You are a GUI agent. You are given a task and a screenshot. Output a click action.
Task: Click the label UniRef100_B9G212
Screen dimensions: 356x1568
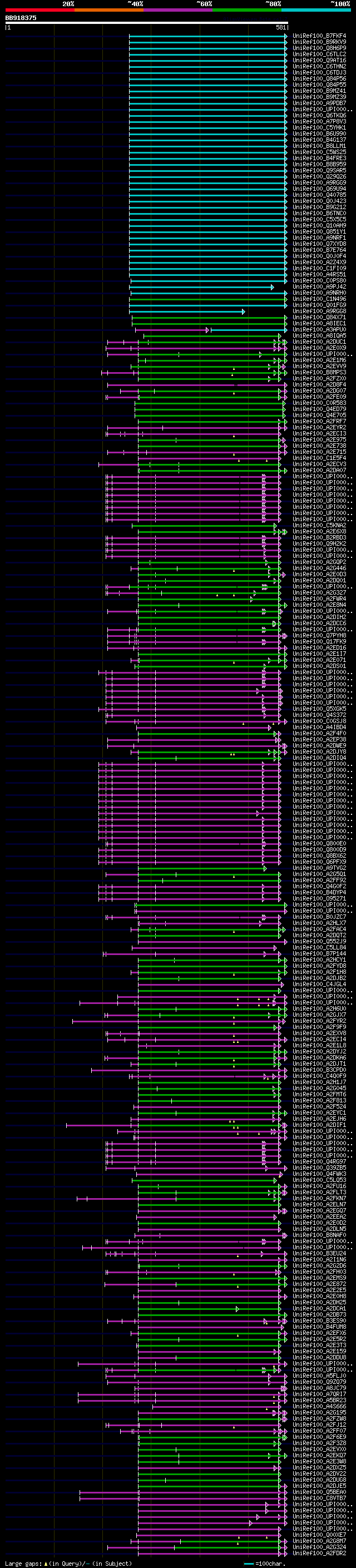coord(319,207)
